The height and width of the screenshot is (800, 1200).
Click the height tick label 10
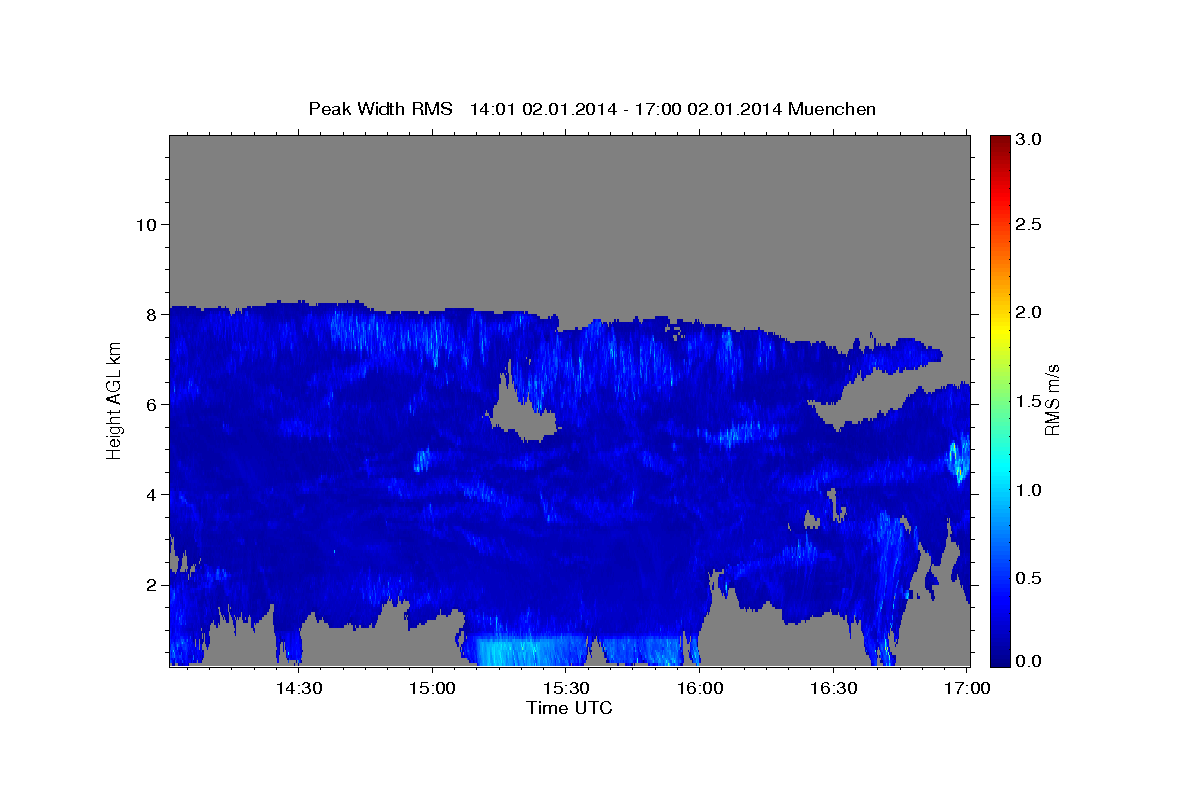pyautogui.click(x=145, y=224)
